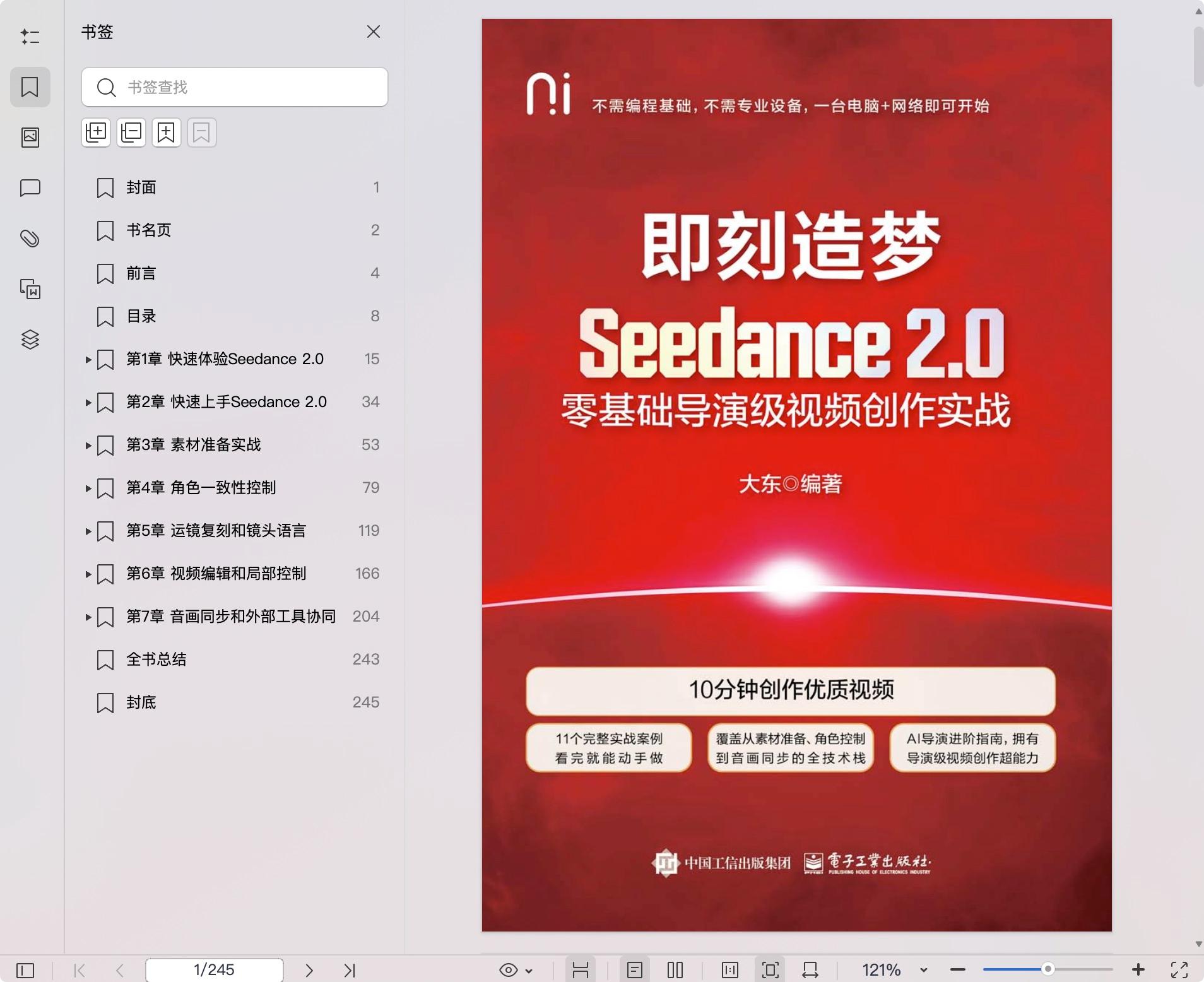The height and width of the screenshot is (982, 1204).
Task: Click the zoom slider handle
Action: click(1048, 969)
